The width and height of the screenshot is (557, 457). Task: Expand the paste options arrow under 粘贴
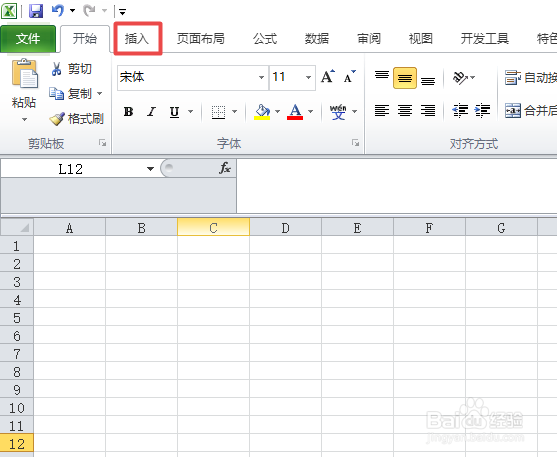pyautogui.click(x=24, y=119)
